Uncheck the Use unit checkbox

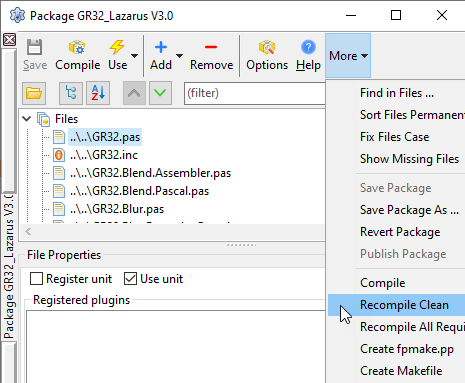[130, 279]
